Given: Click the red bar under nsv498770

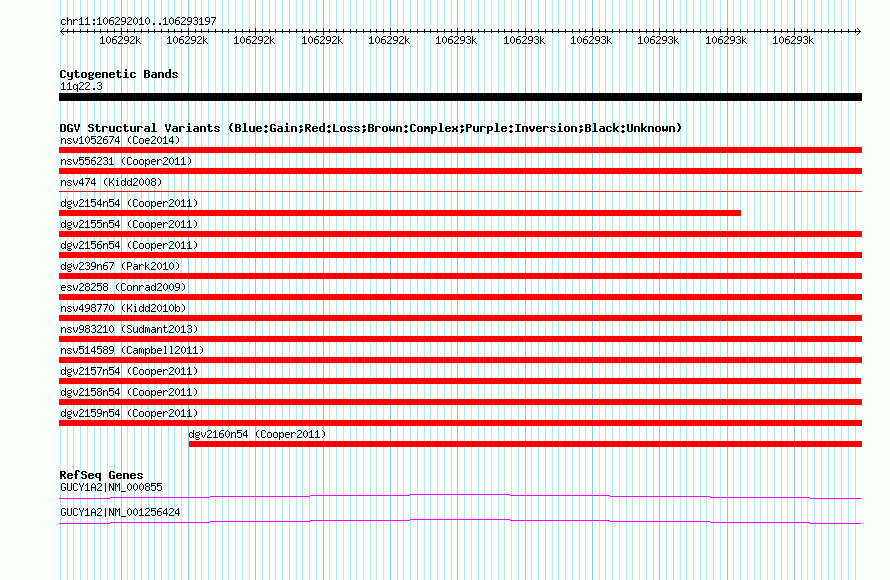Looking at the screenshot, I should coord(460,318).
